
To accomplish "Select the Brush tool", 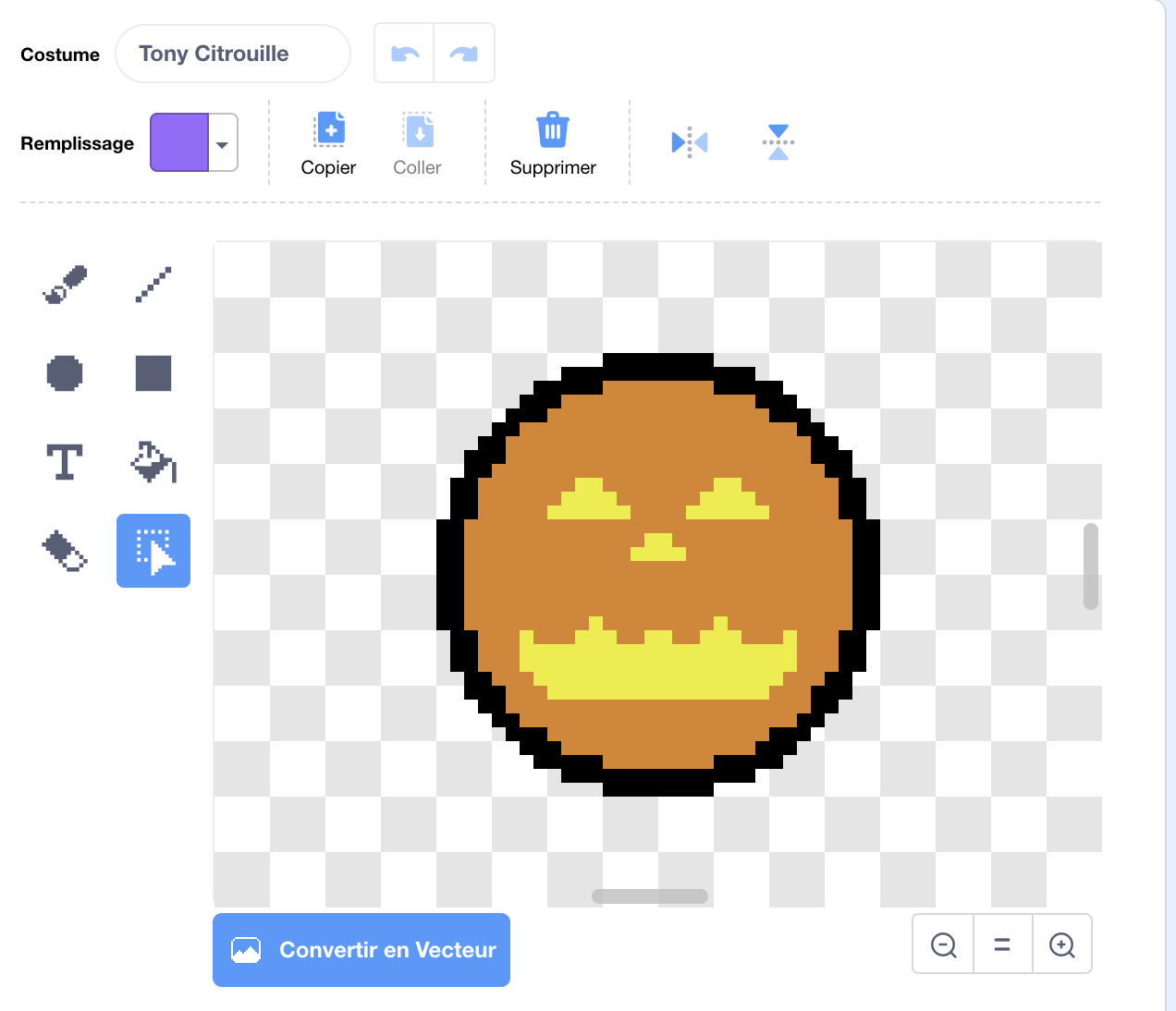I will [x=65, y=285].
